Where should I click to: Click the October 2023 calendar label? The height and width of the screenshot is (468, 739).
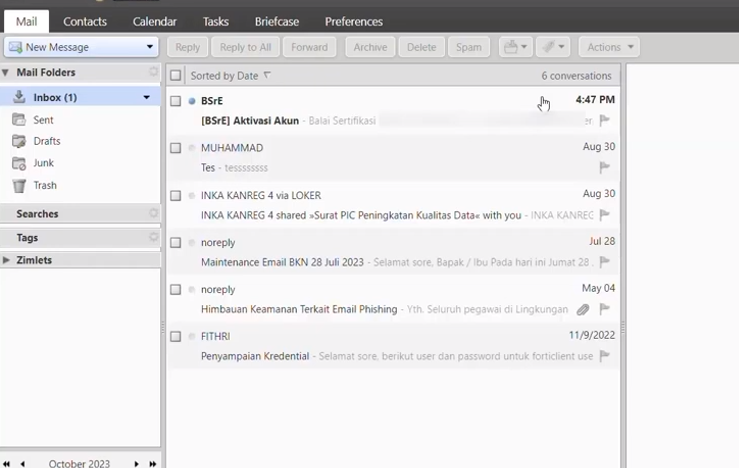[79, 464]
